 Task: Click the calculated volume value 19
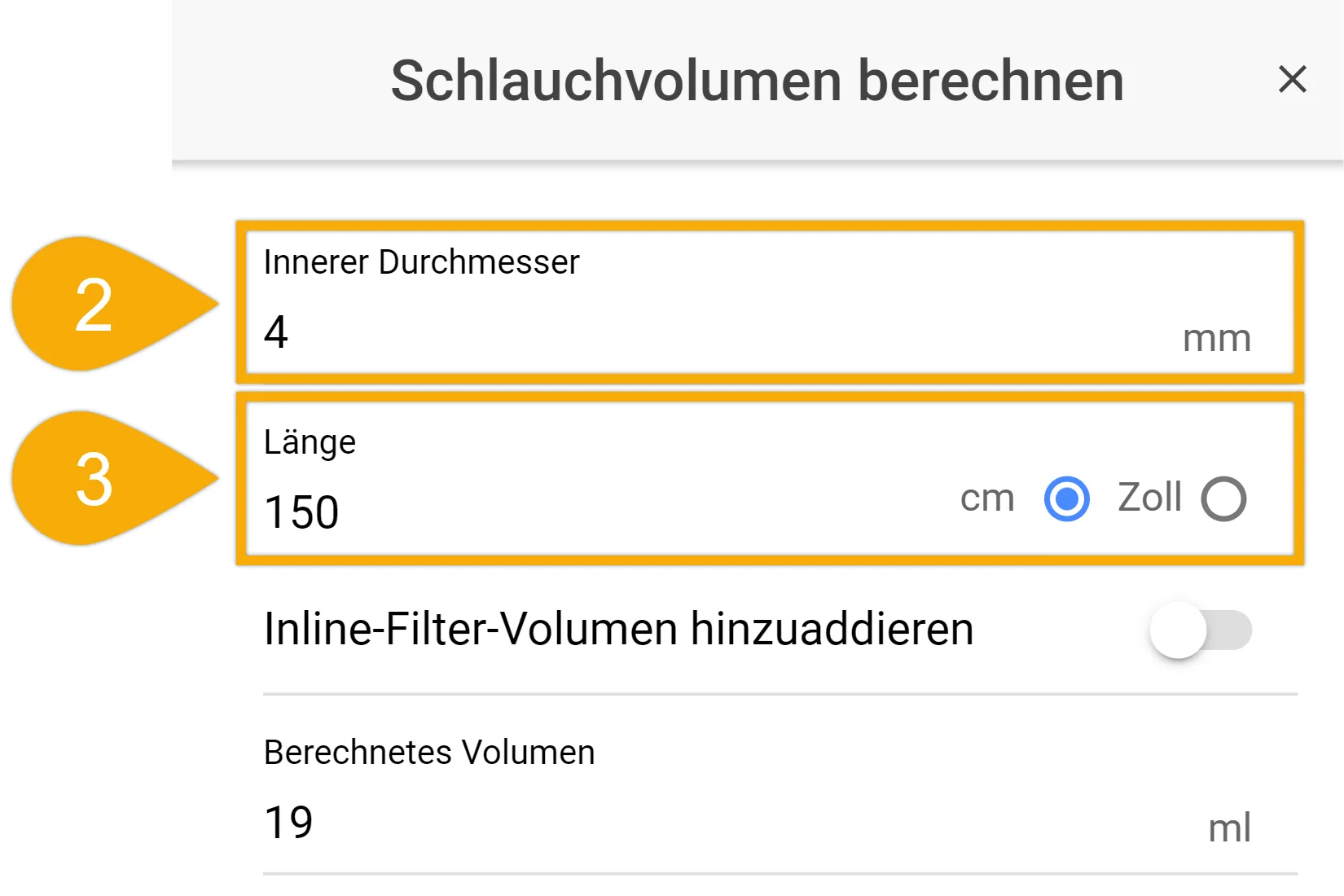click(x=288, y=823)
